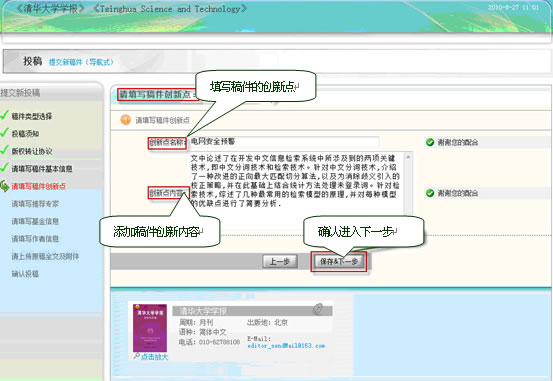Click the 上一步 button

280,261
